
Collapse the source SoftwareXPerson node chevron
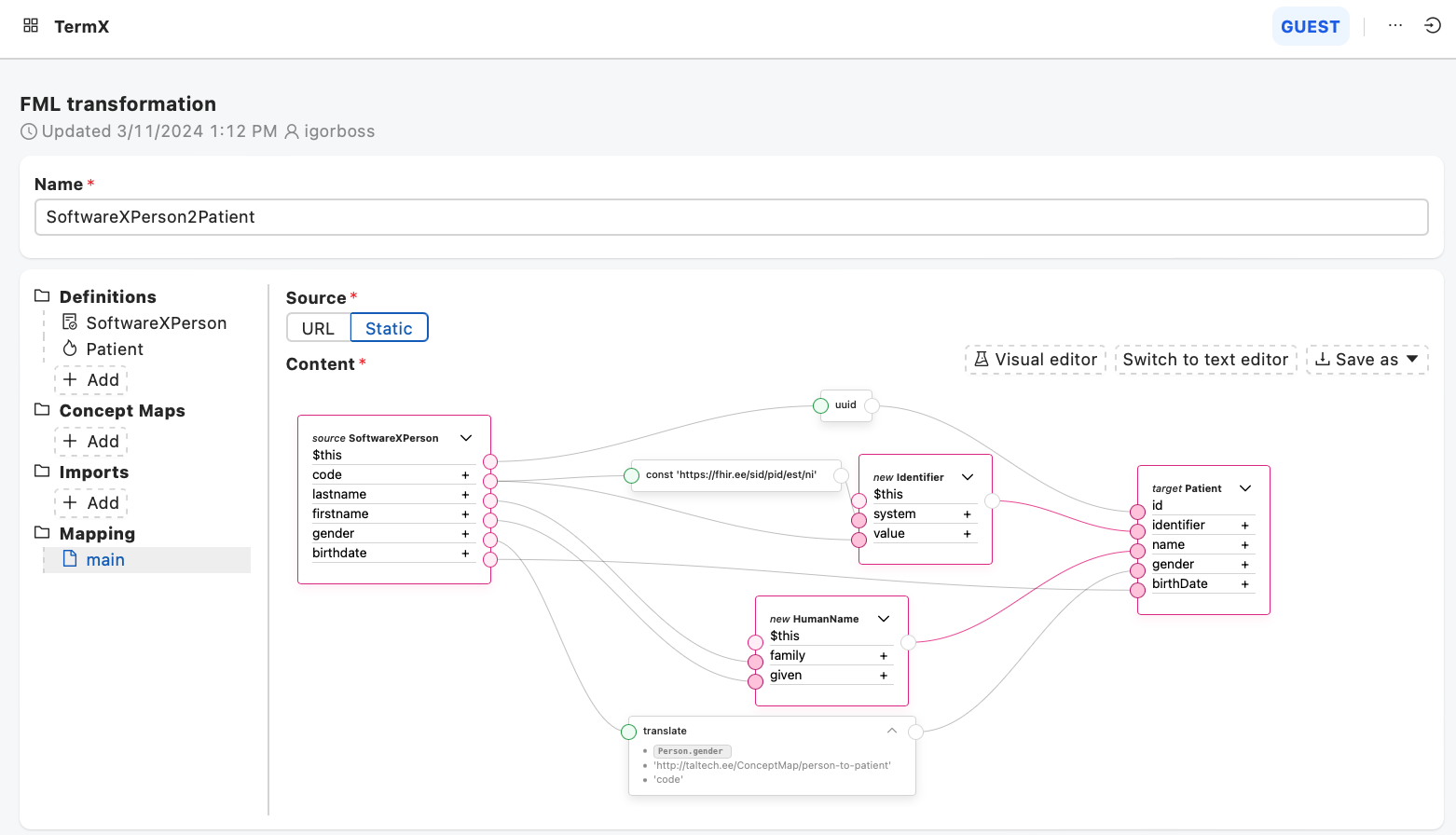click(x=466, y=438)
